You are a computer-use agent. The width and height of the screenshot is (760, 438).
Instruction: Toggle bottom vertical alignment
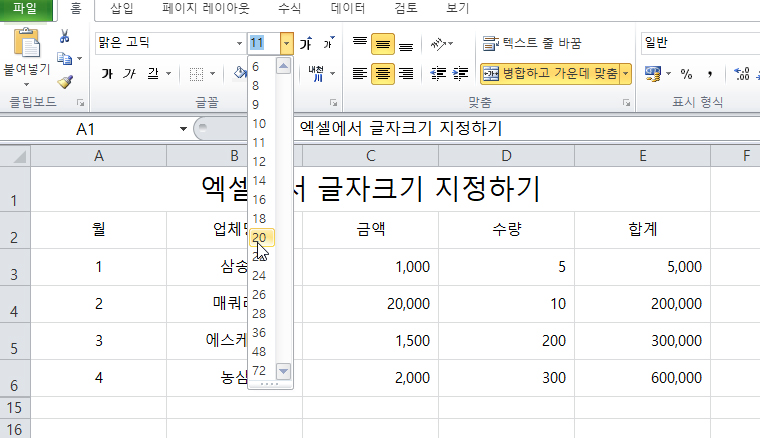[x=406, y=44]
